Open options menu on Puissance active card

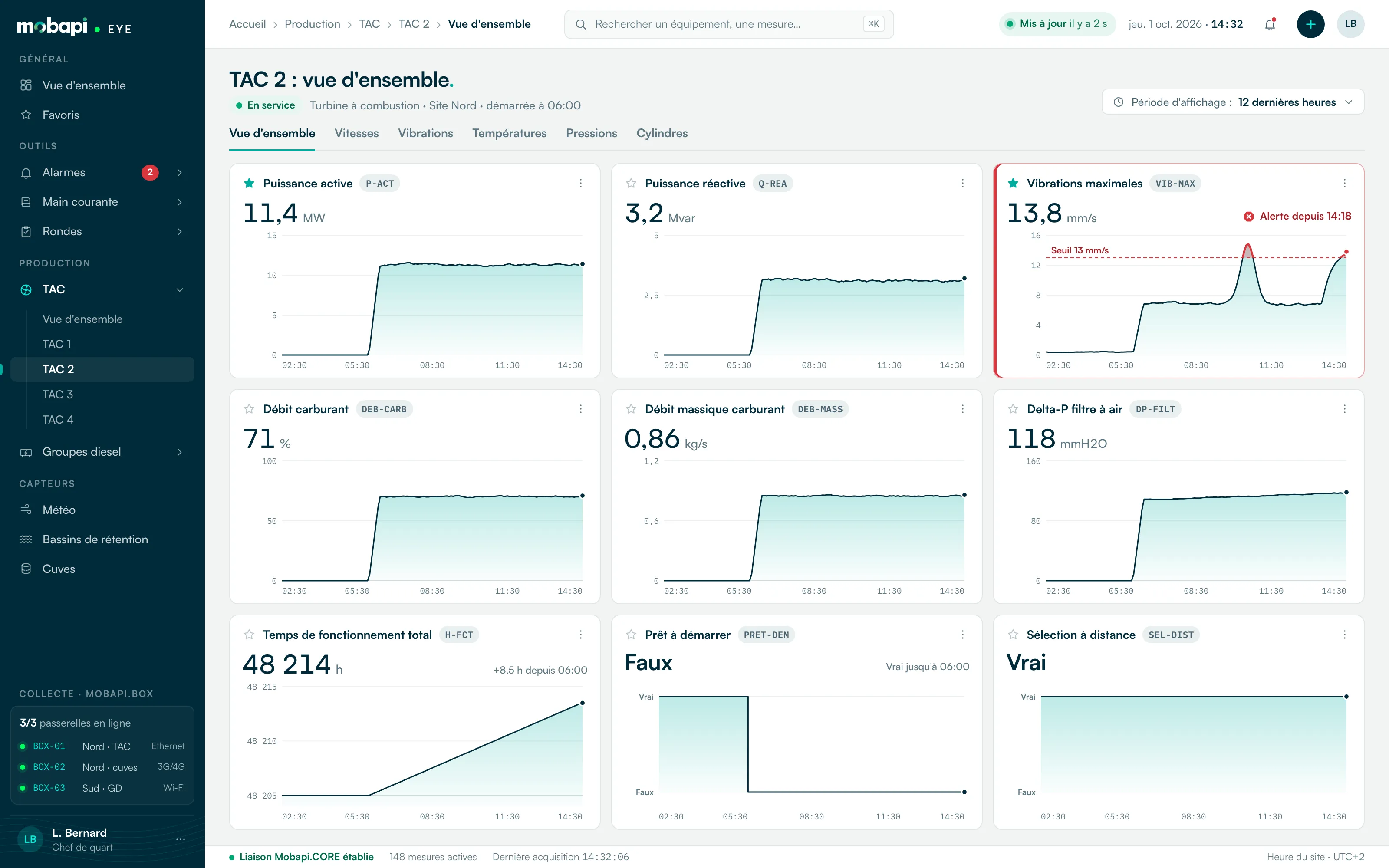click(581, 183)
